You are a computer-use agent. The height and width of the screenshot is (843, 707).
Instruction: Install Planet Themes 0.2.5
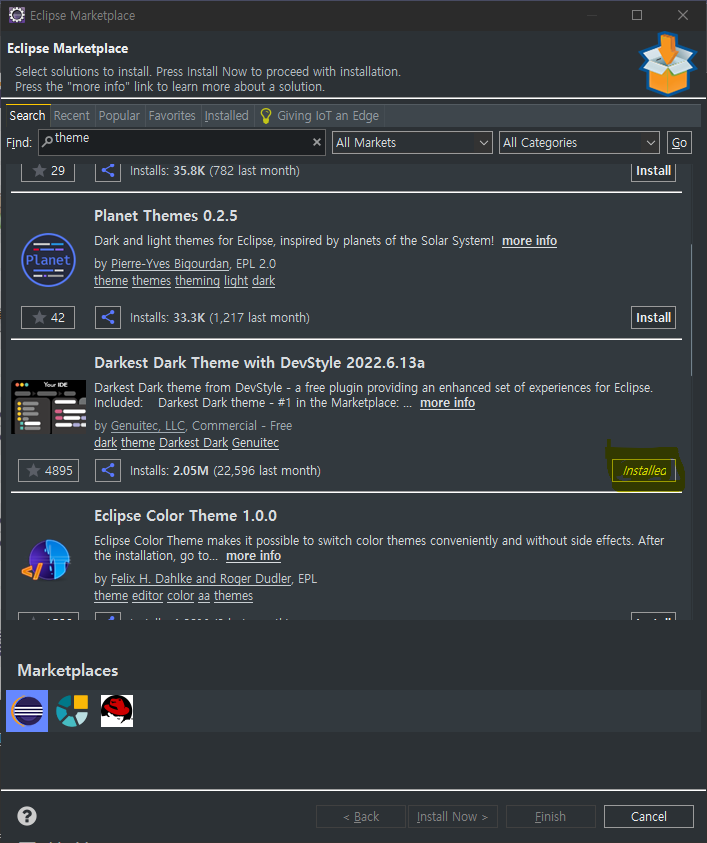pyautogui.click(x=653, y=317)
